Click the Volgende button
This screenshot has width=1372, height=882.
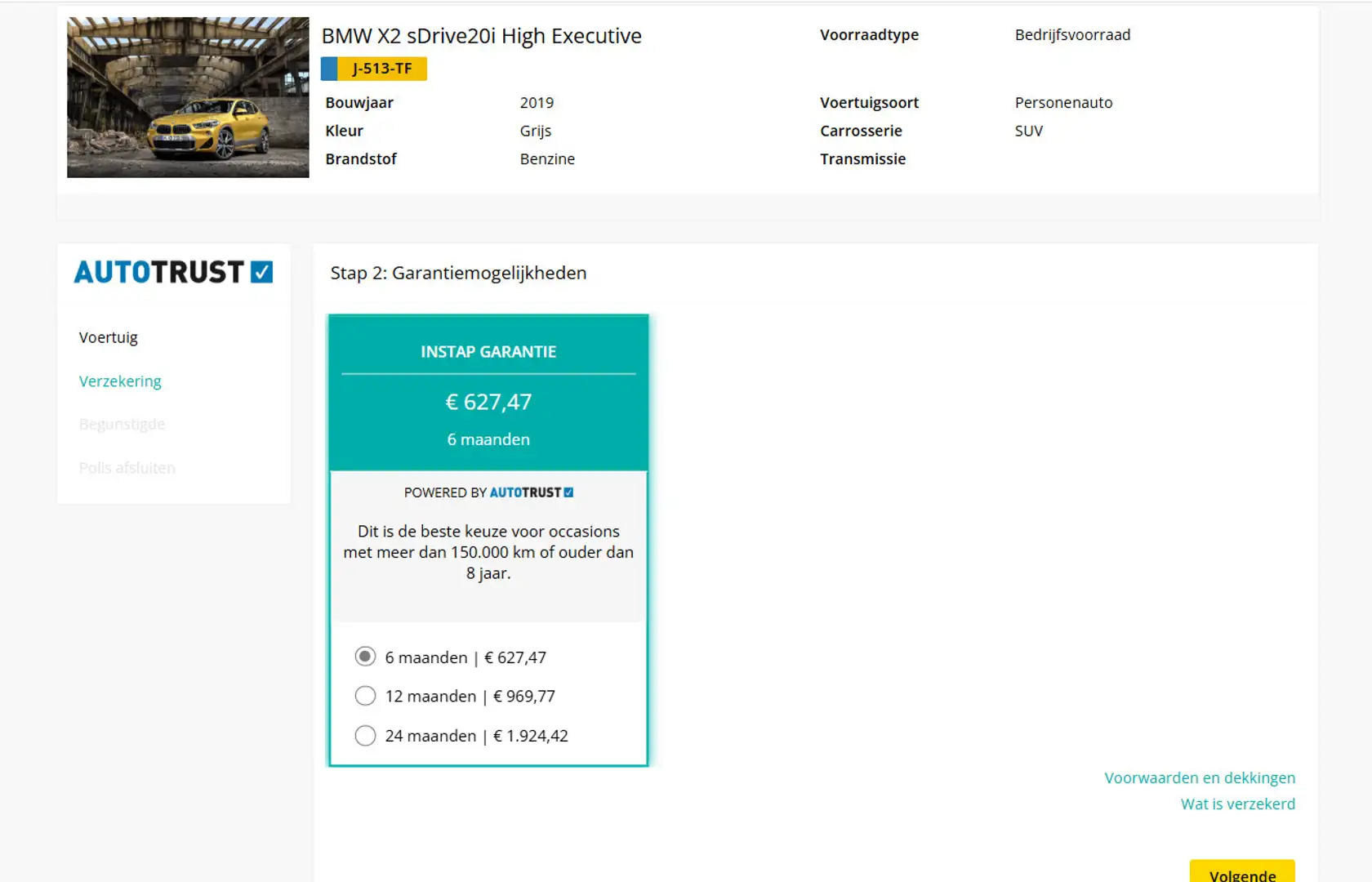[1242, 872]
